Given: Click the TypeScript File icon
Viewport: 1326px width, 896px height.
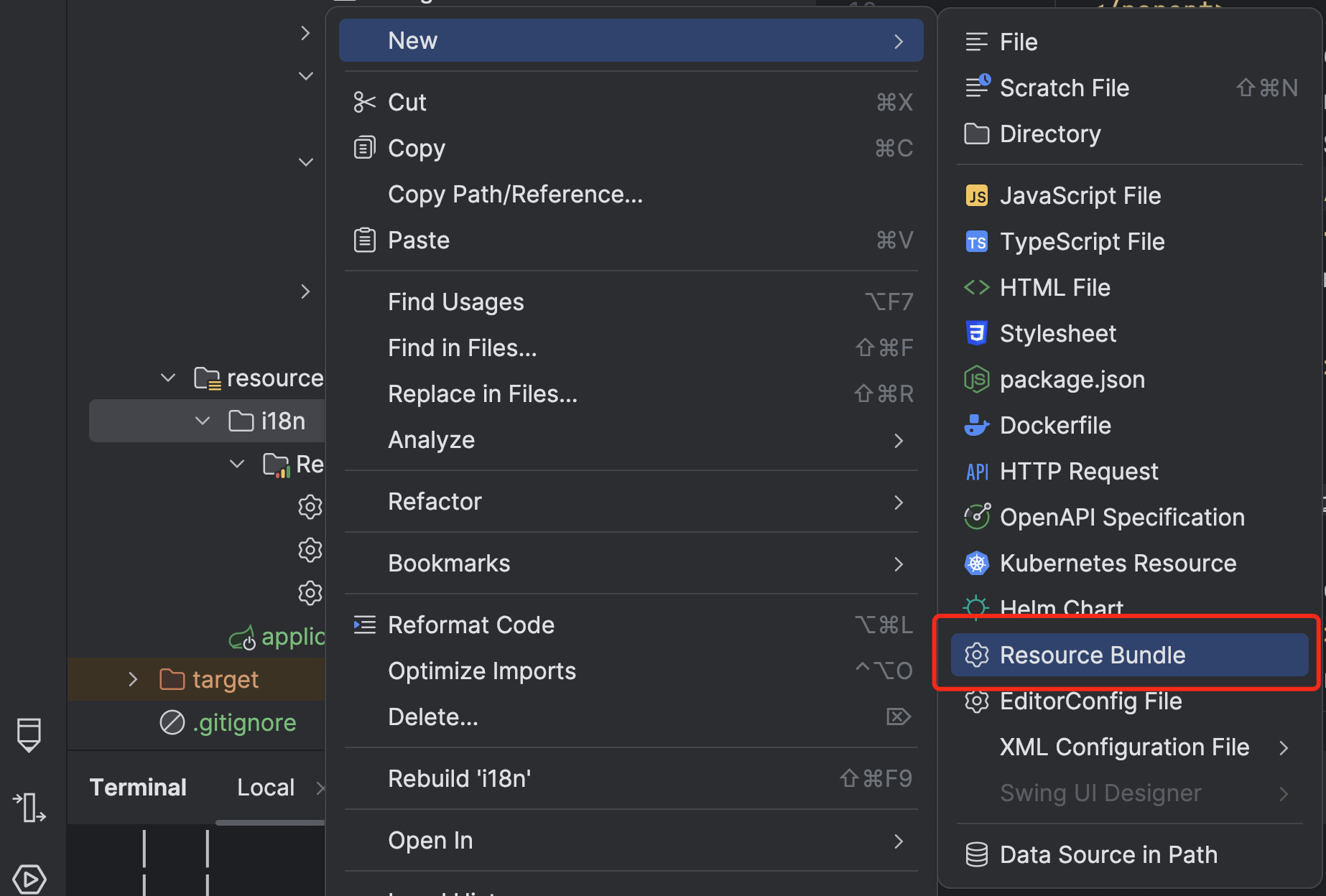Looking at the screenshot, I should coord(976,242).
